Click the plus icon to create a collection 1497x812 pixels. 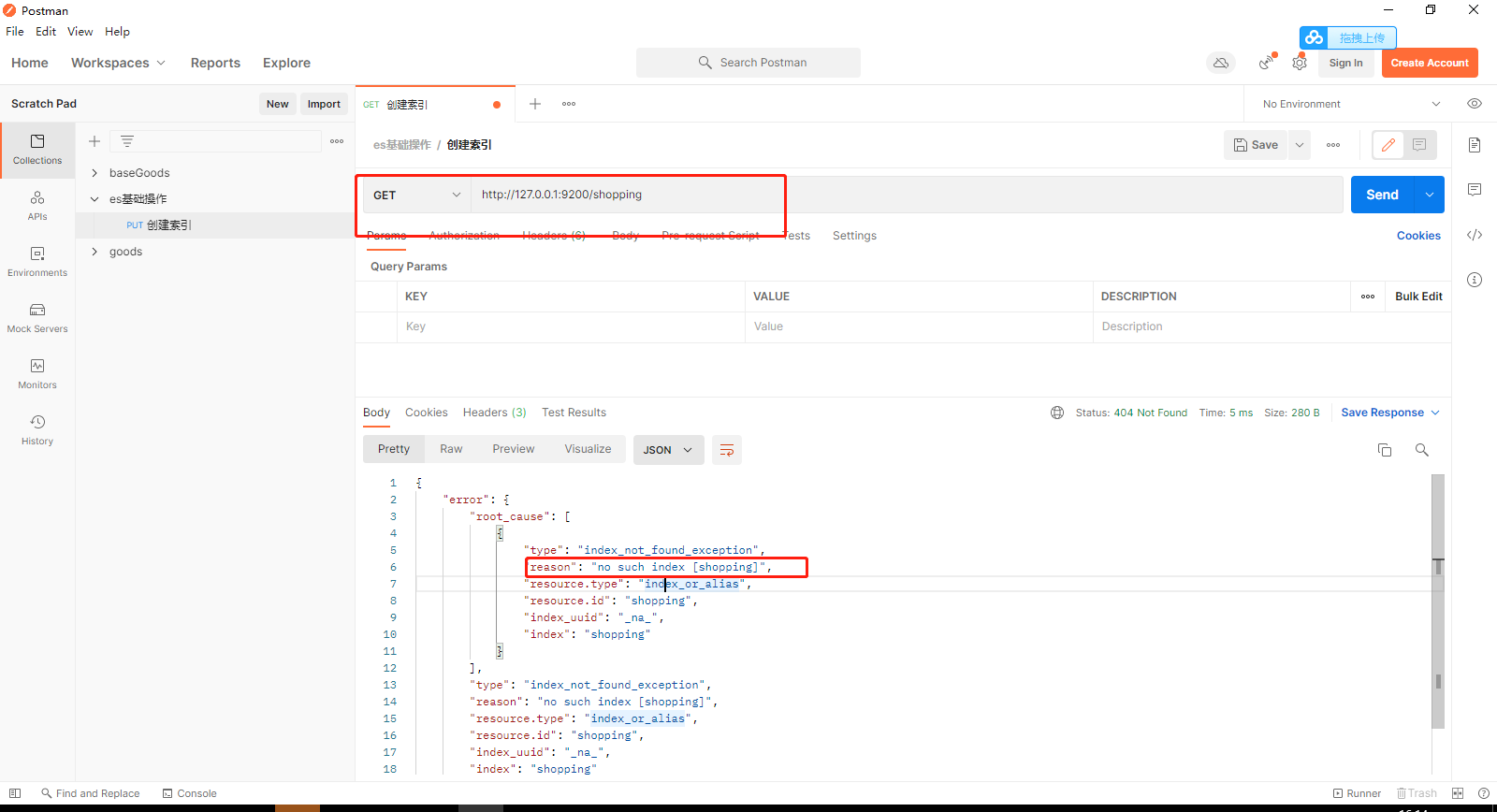(94, 141)
